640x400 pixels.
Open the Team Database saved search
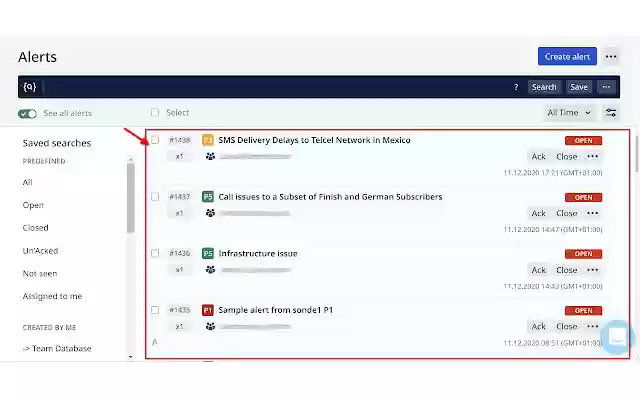(x=57, y=349)
